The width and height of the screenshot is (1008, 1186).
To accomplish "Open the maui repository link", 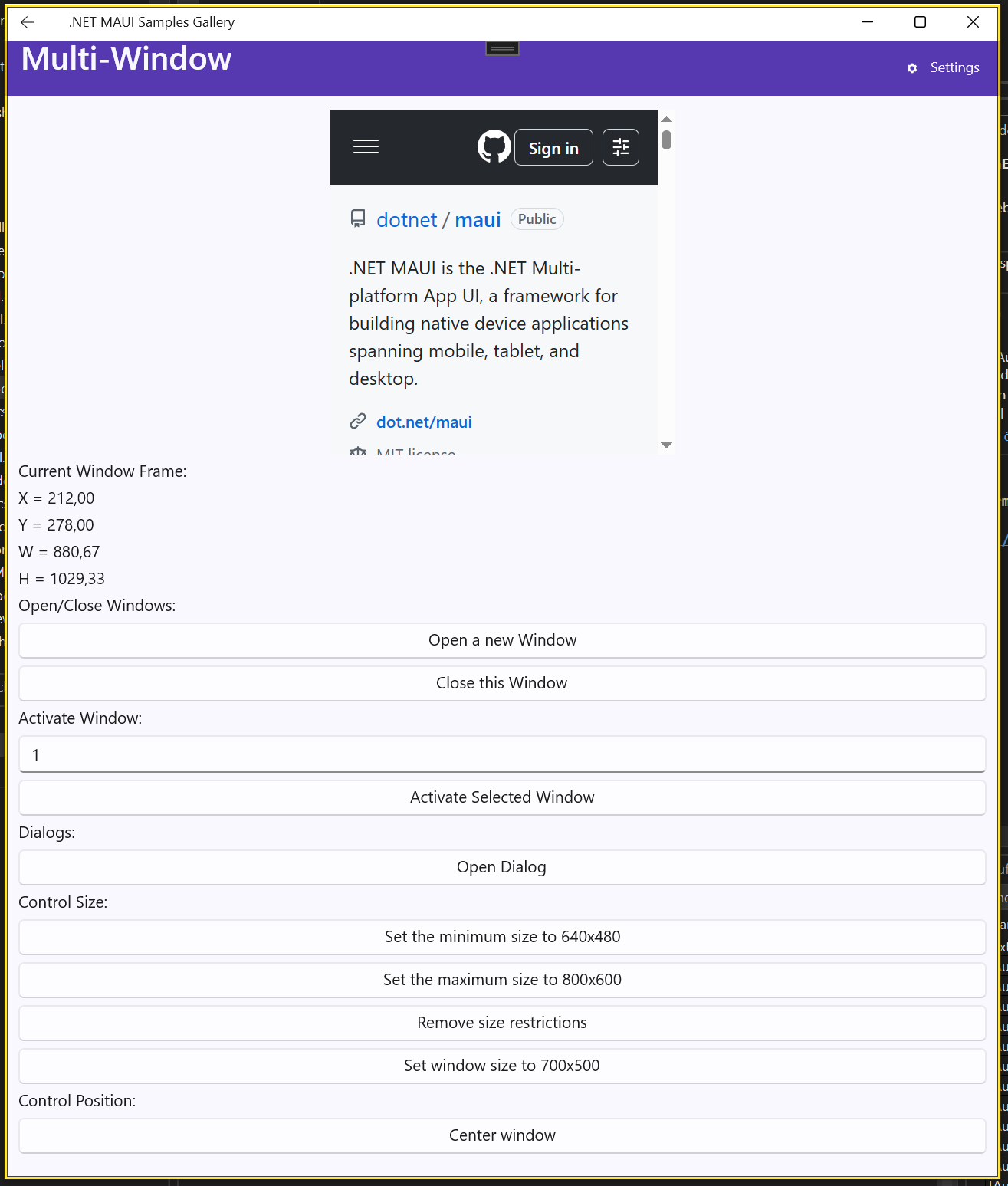I will coord(478,220).
